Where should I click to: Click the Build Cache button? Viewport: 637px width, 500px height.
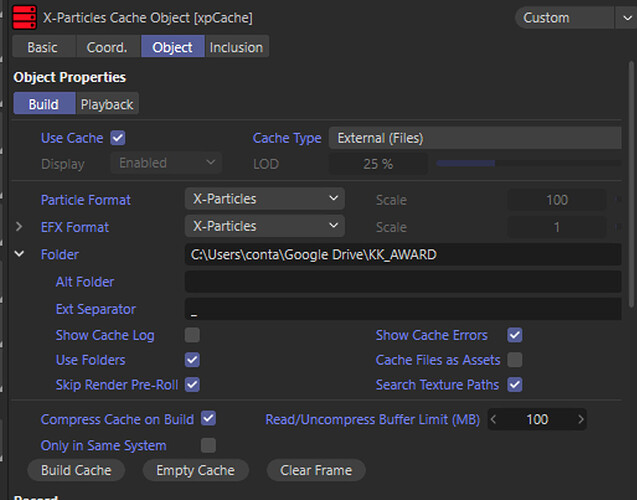pos(76,470)
